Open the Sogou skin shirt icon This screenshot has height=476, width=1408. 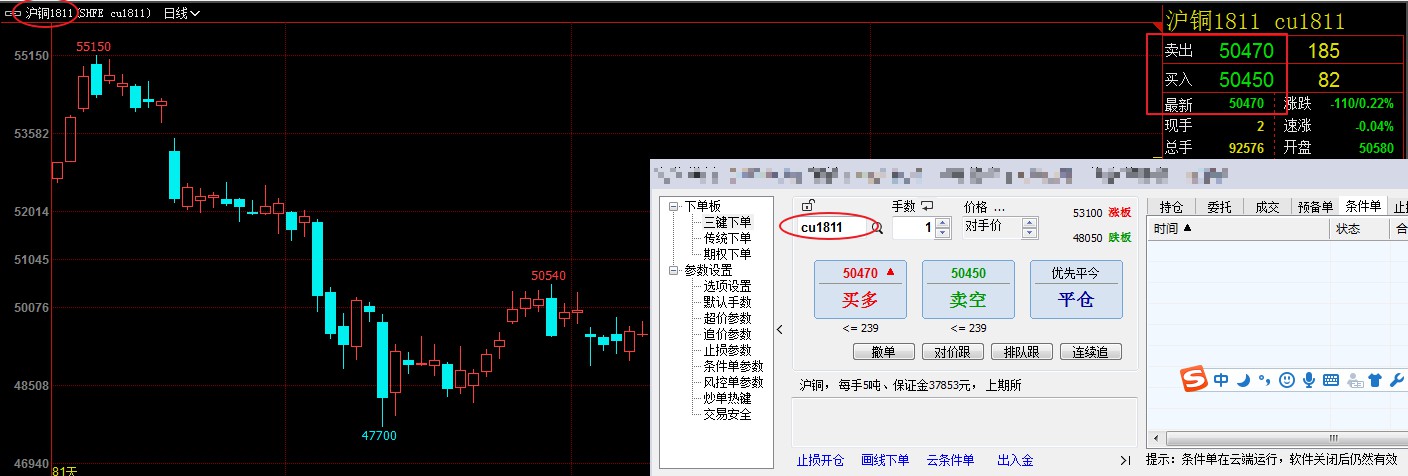[1375, 380]
